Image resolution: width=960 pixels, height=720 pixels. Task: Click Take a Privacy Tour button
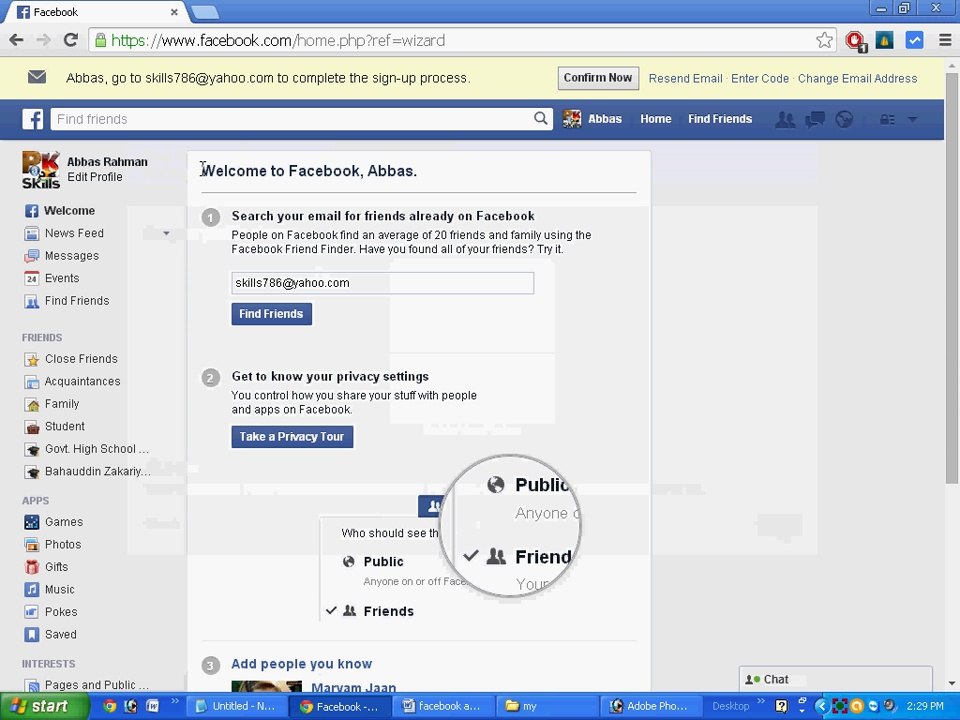292,437
